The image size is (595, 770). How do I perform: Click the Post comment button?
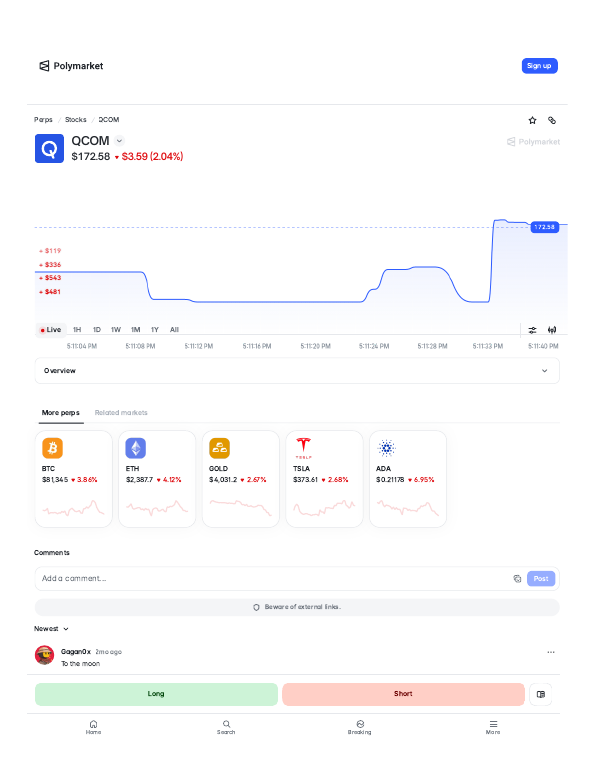(541, 578)
